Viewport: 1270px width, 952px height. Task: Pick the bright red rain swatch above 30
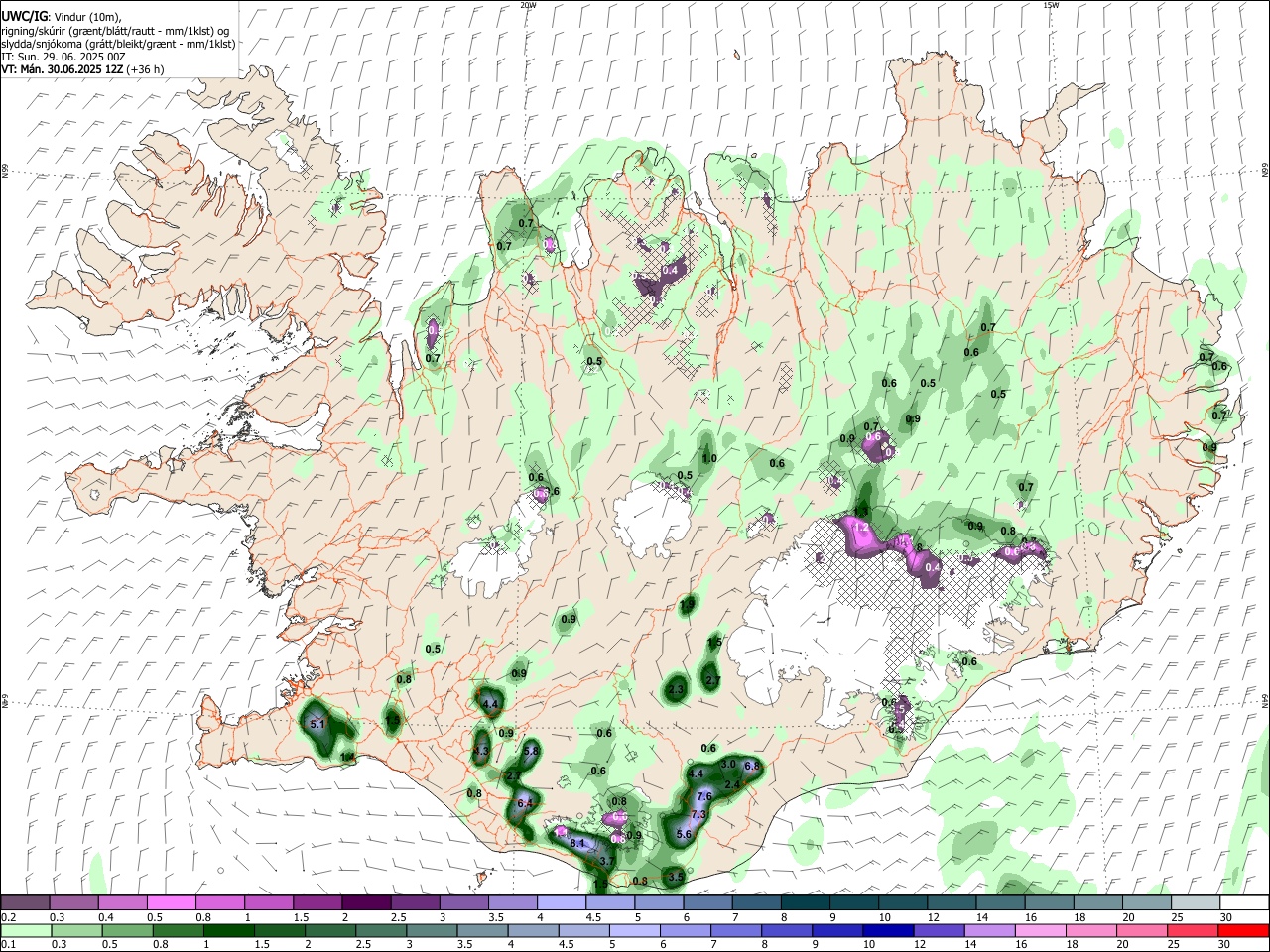[x=1244, y=930]
